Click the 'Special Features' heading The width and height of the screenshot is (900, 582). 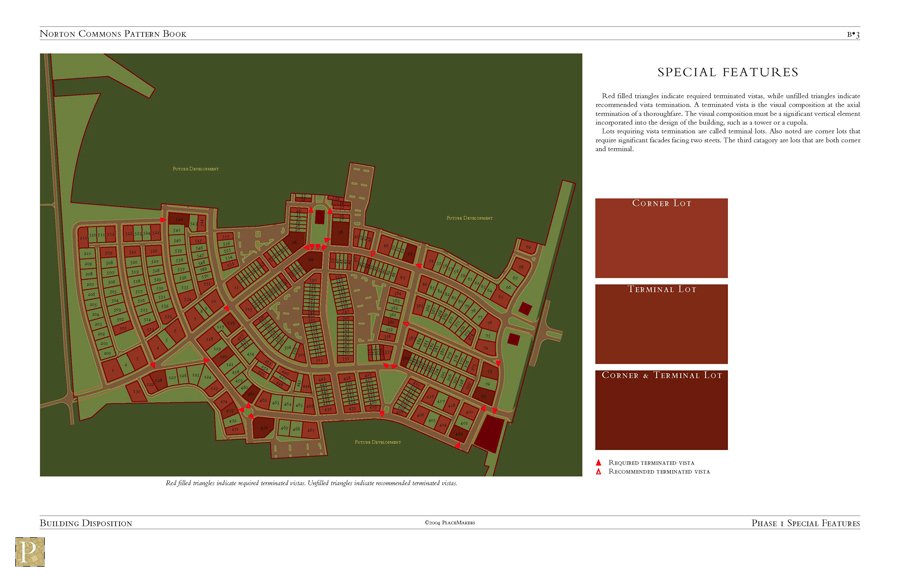(x=728, y=72)
